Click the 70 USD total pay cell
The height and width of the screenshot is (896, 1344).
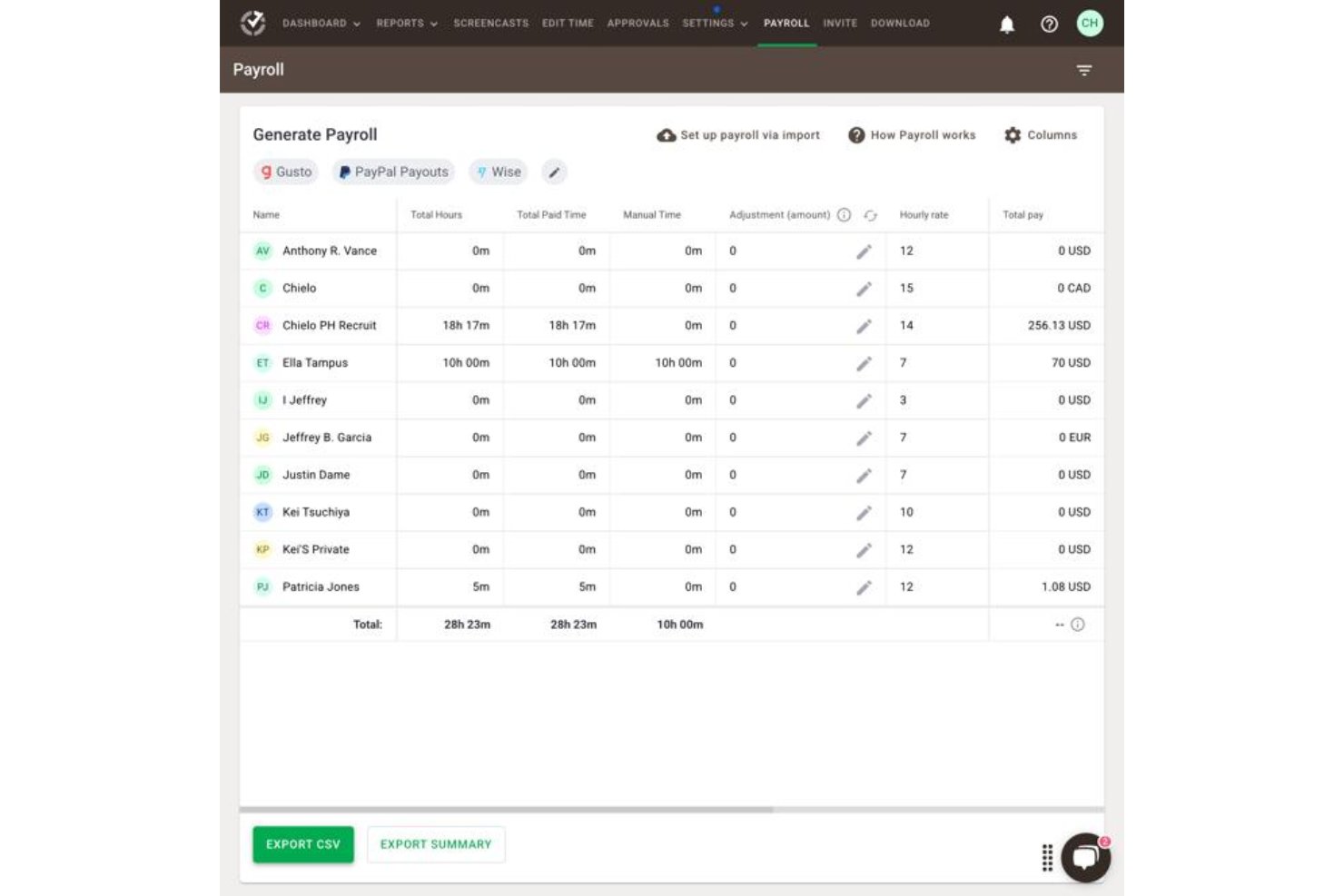1071,362
